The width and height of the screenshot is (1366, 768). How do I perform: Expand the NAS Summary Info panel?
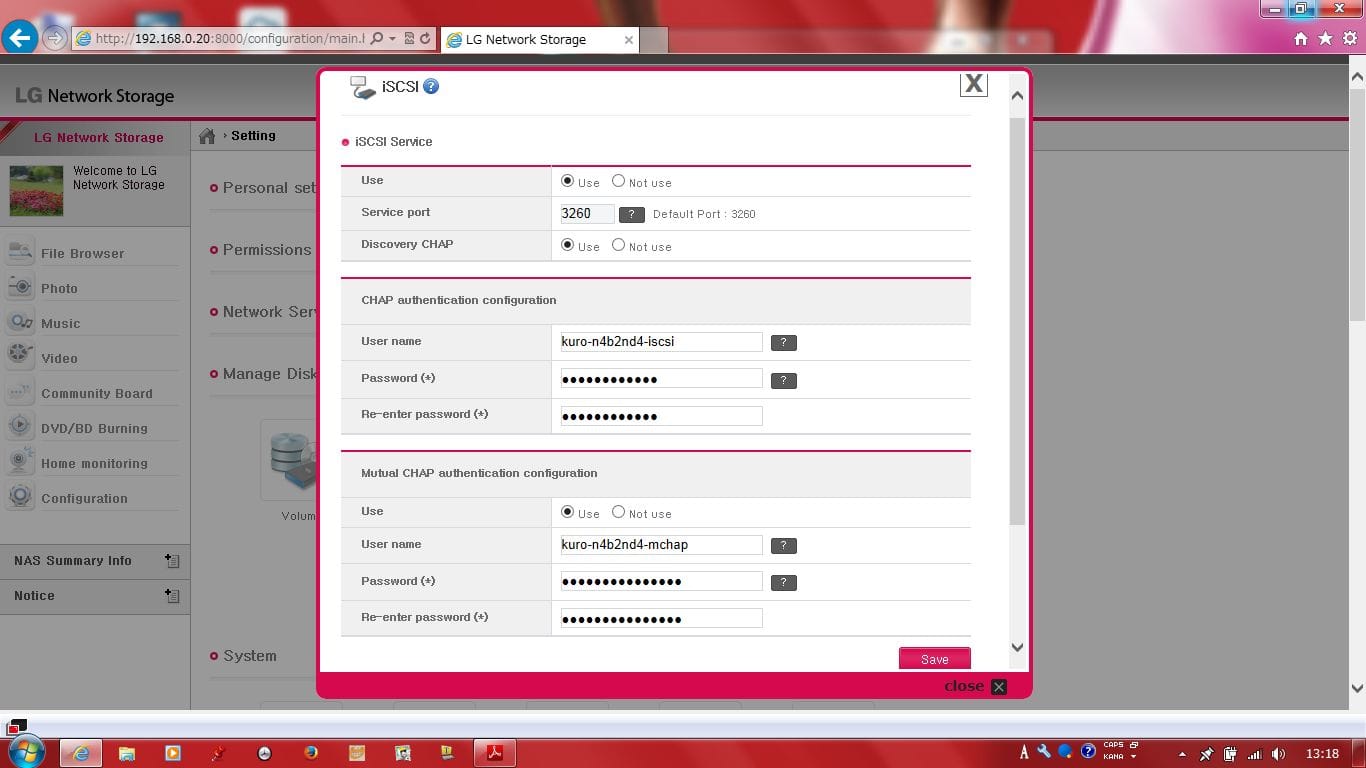pyautogui.click(x=172, y=561)
